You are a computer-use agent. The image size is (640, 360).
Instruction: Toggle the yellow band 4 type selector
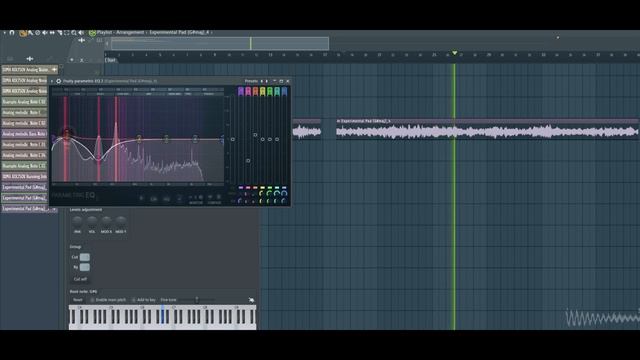(x=262, y=187)
